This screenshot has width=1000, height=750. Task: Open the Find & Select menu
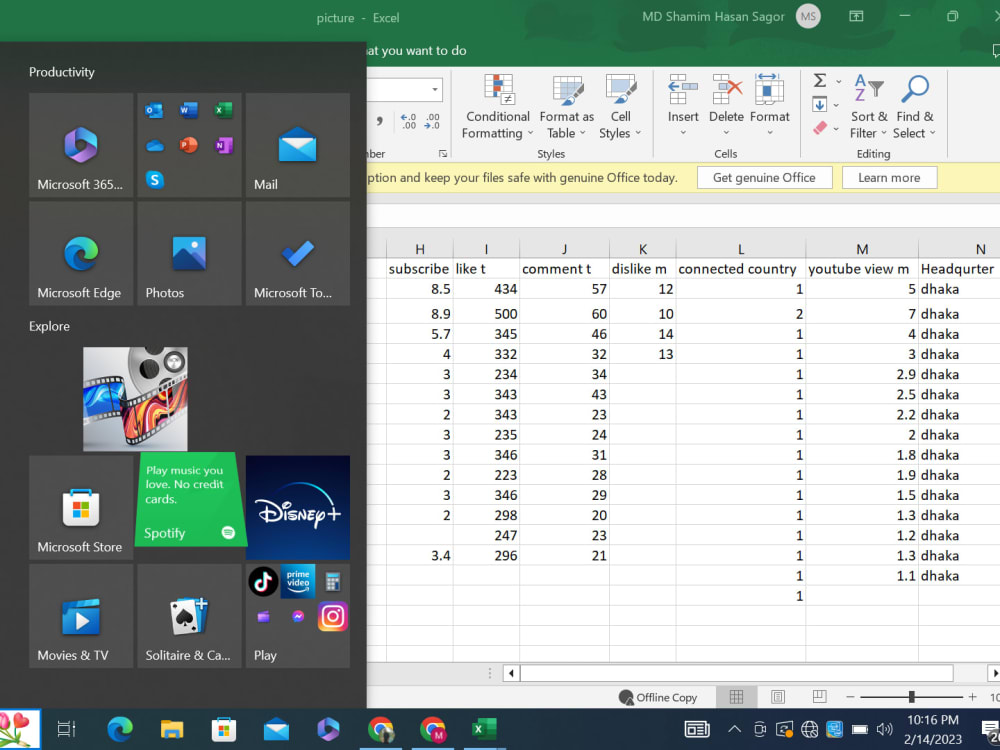915,107
